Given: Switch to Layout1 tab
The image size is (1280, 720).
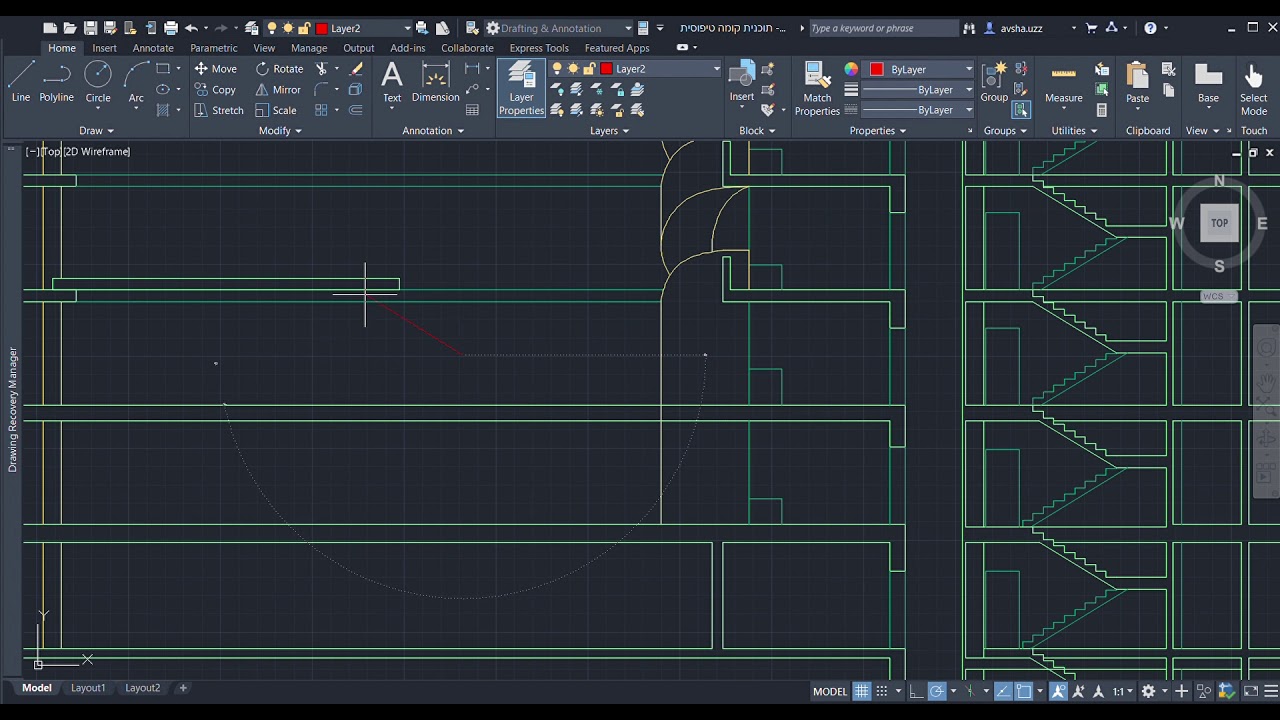Looking at the screenshot, I should coord(88,688).
